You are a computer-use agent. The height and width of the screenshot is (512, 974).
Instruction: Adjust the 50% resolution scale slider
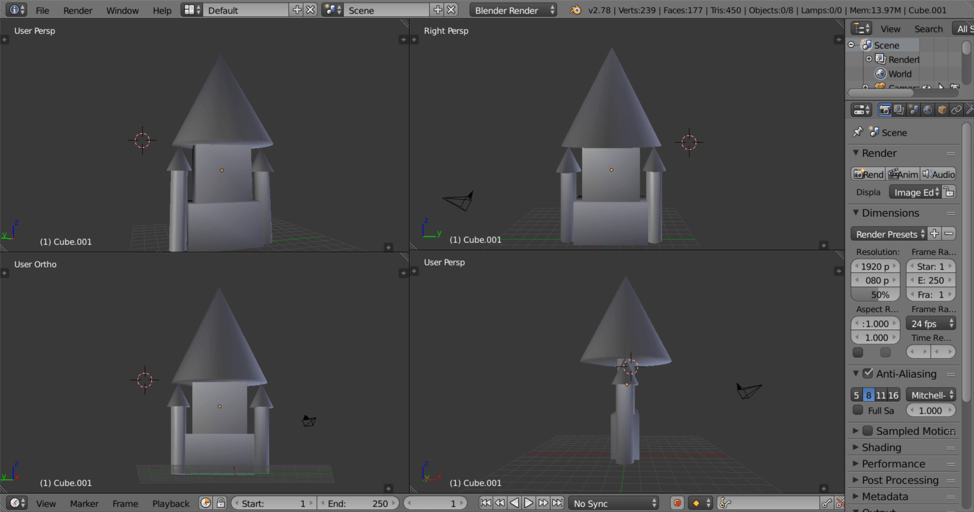(x=875, y=295)
